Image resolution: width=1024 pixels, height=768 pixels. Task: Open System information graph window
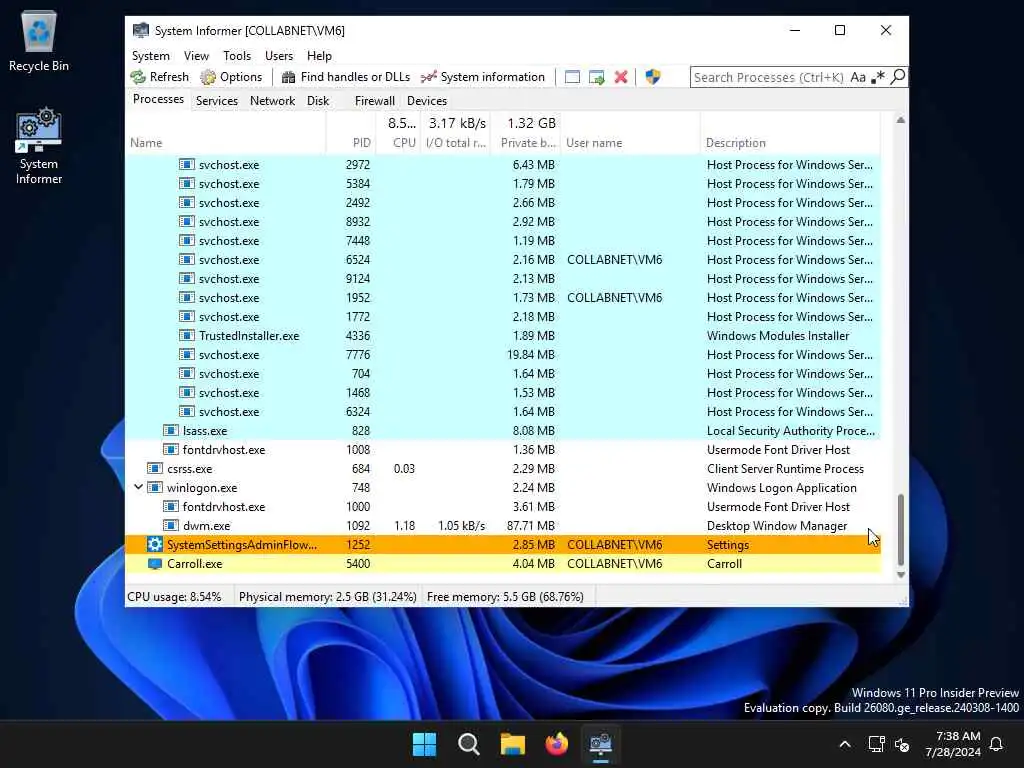(483, 77)
